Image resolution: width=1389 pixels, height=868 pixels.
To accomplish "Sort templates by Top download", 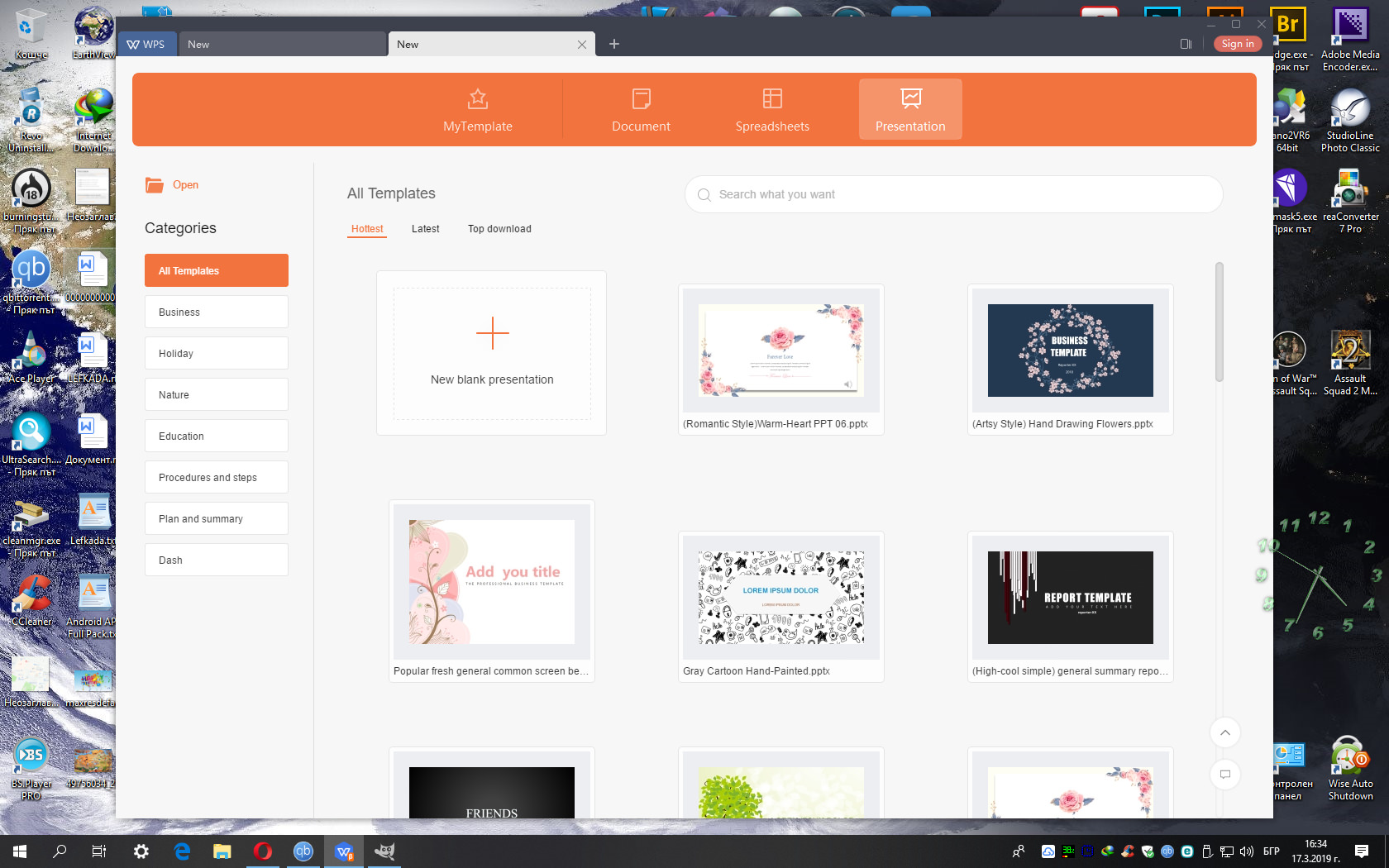I will click(x=499, y=229).
